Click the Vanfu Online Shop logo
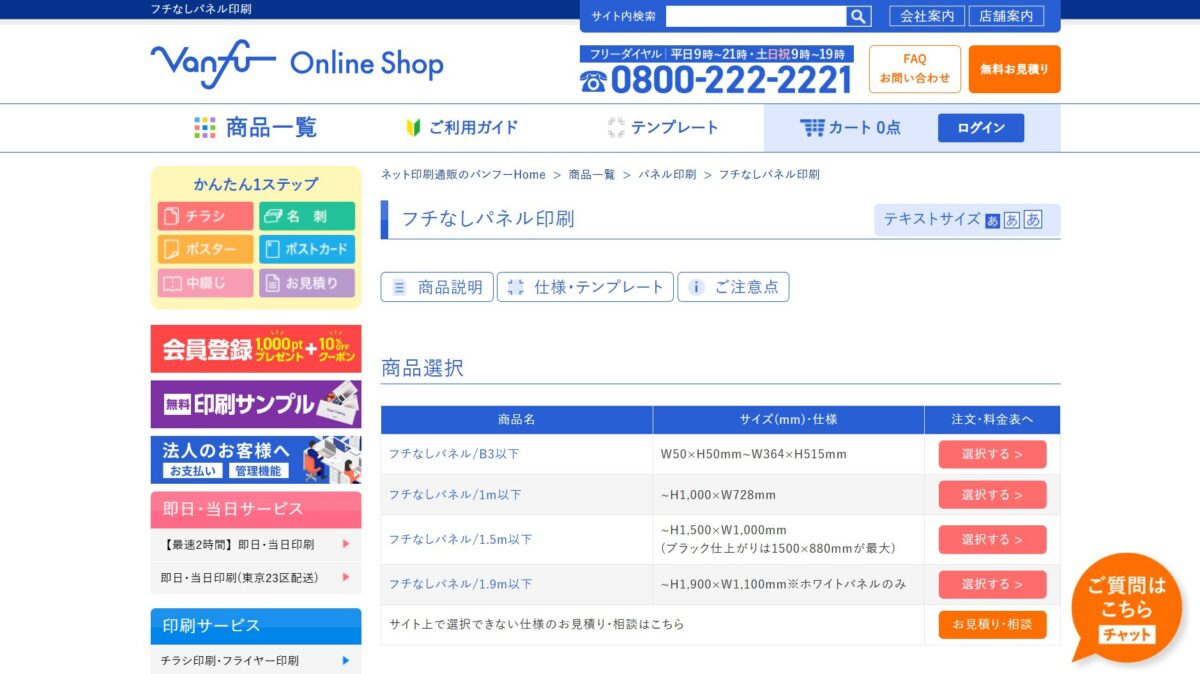 coord(297,64)
